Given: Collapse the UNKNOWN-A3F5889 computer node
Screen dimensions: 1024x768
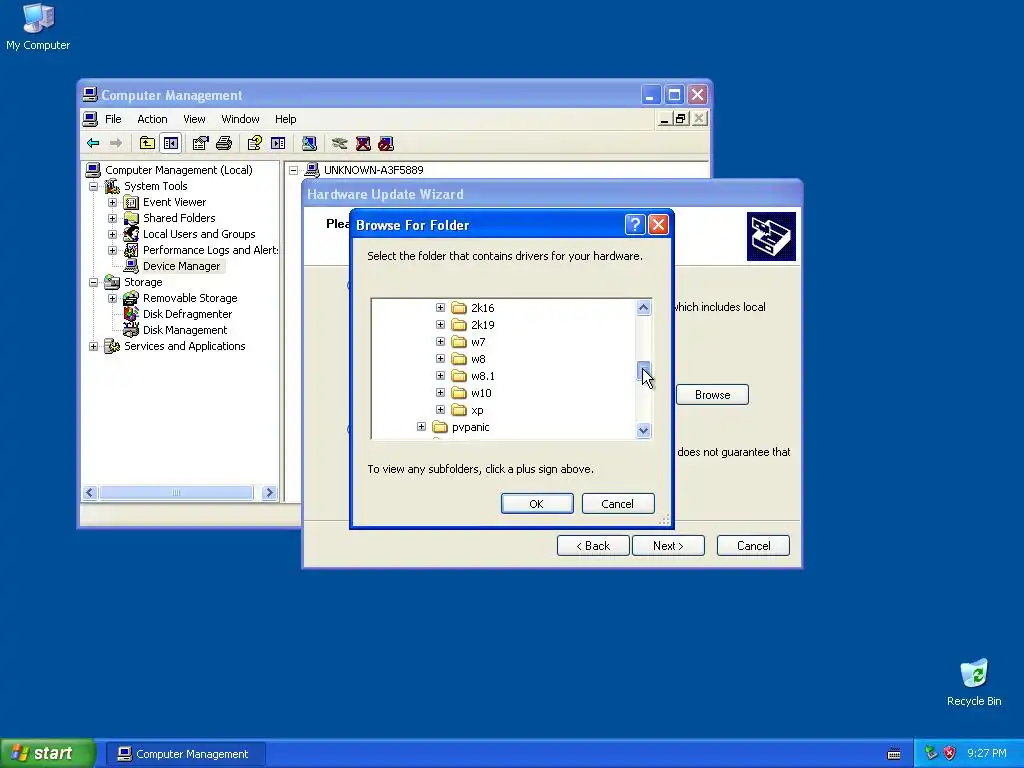Looking at the screenshot, I should (294, 170).
